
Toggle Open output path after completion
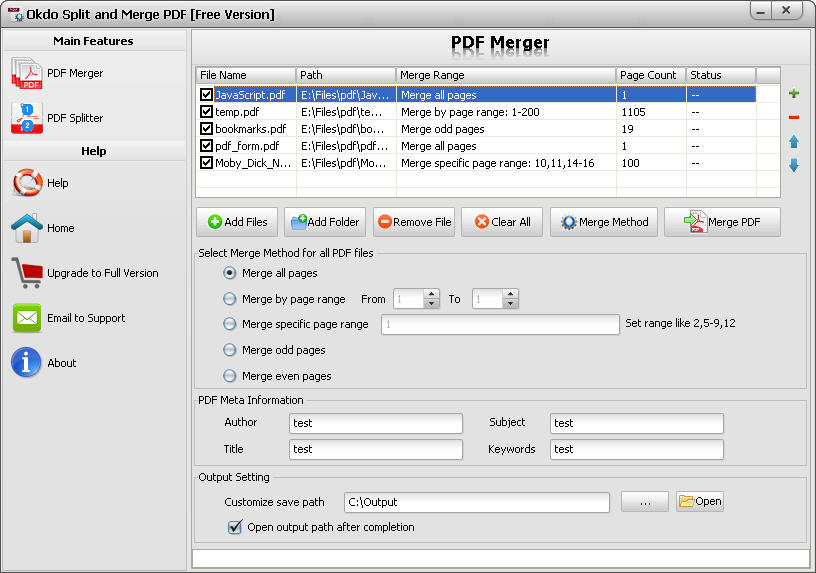coord(235,527)
